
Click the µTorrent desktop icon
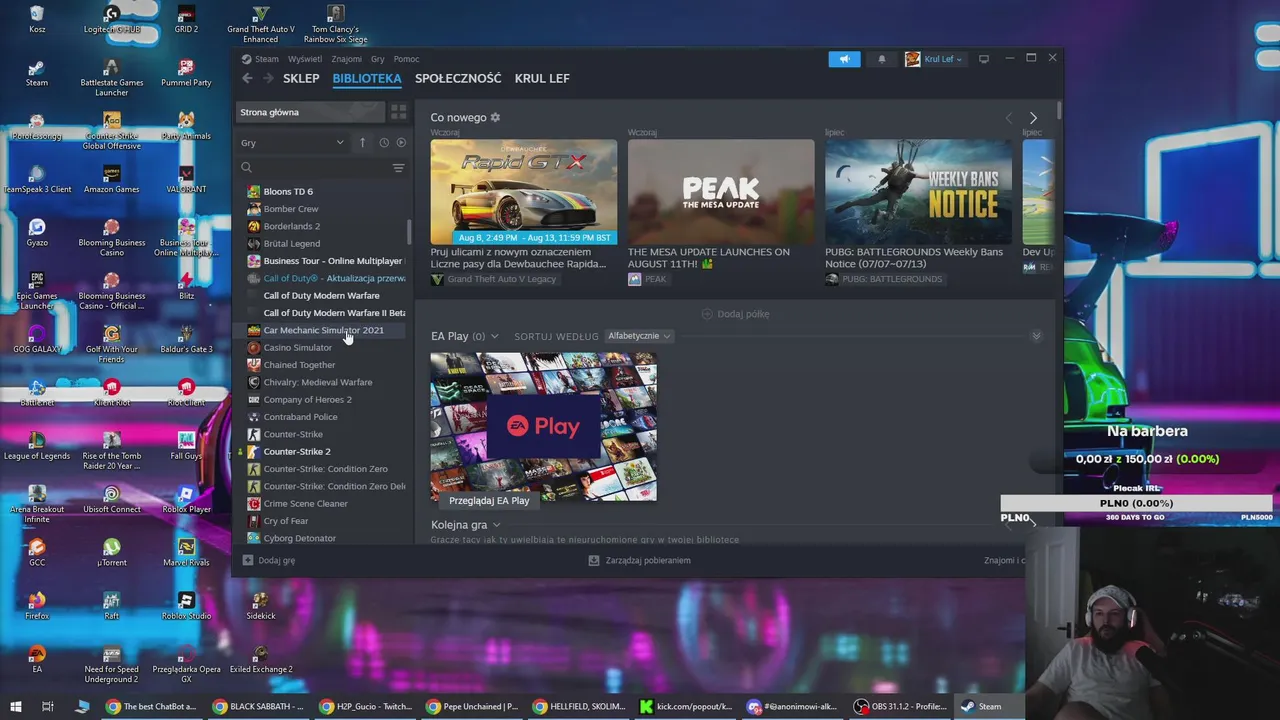tap(112, 552)
